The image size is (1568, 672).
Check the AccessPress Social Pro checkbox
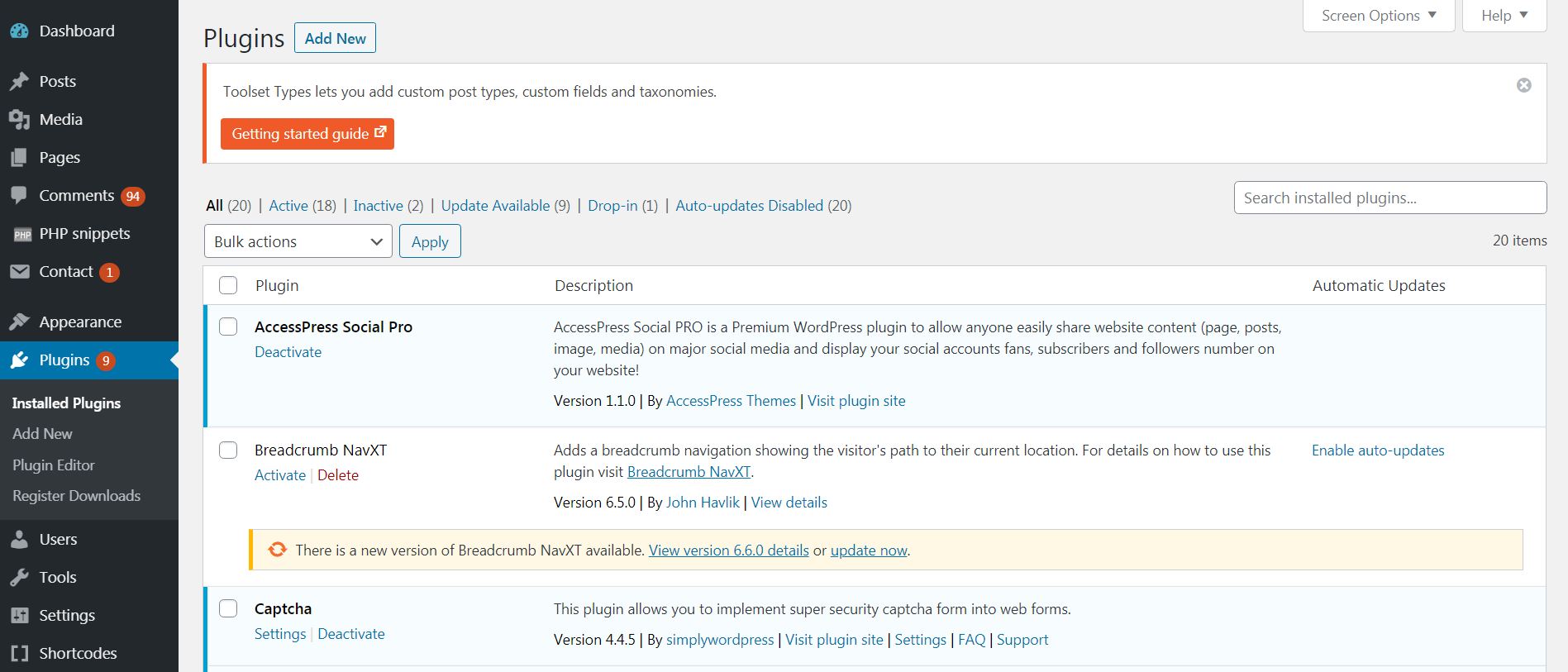pyautogui.click(x=228, y=326)
